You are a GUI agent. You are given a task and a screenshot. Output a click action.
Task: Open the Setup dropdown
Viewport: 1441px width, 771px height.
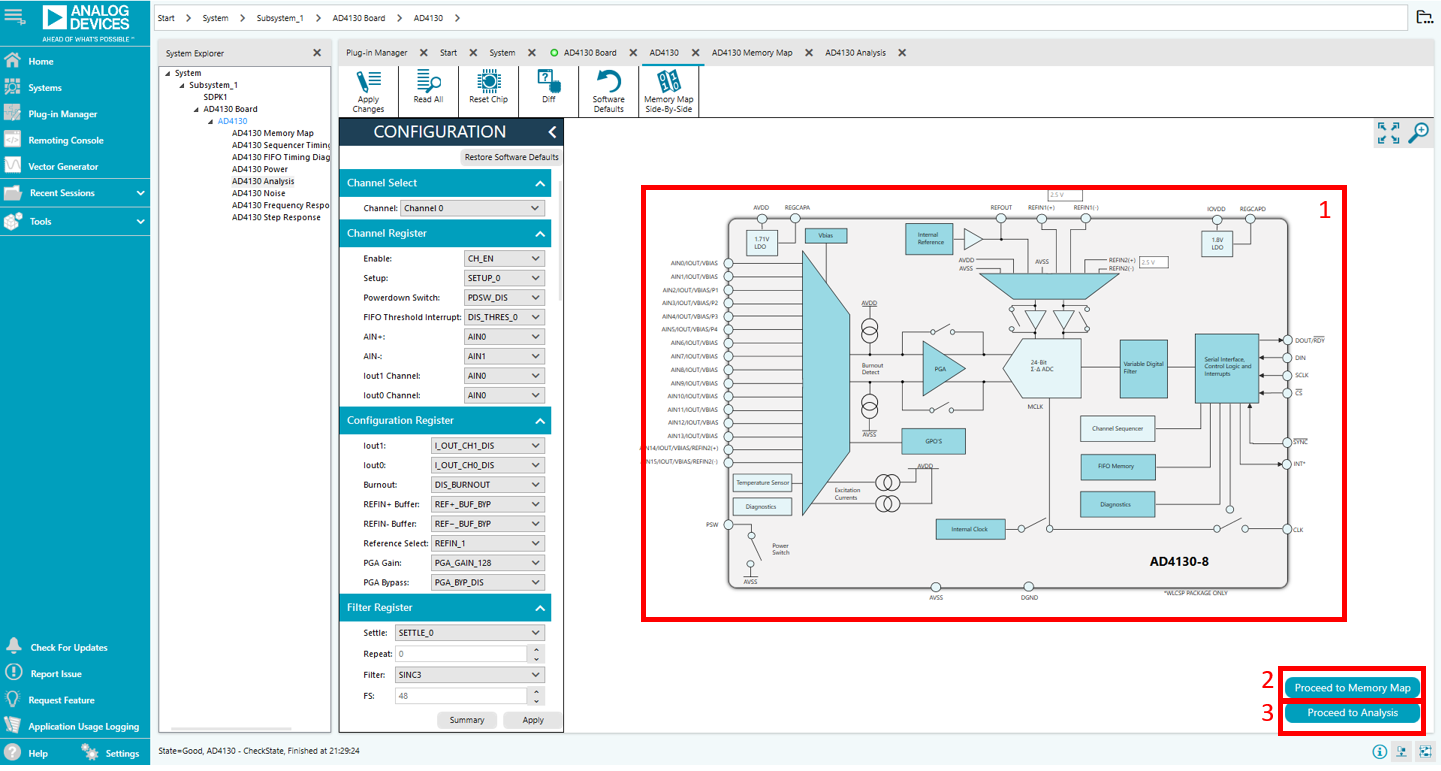[x=504, y=278]
